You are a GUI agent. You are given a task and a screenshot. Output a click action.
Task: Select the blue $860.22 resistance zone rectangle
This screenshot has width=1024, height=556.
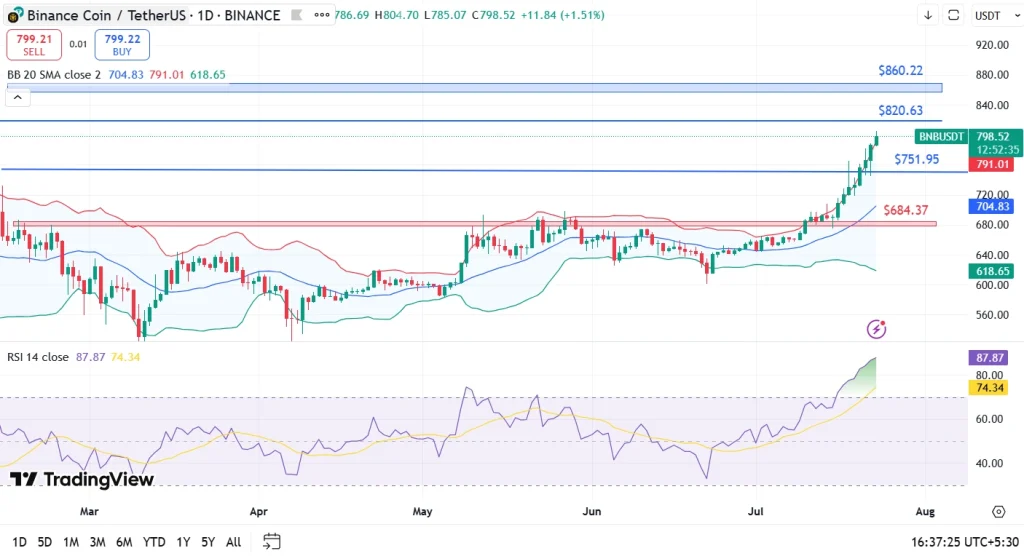474,88
